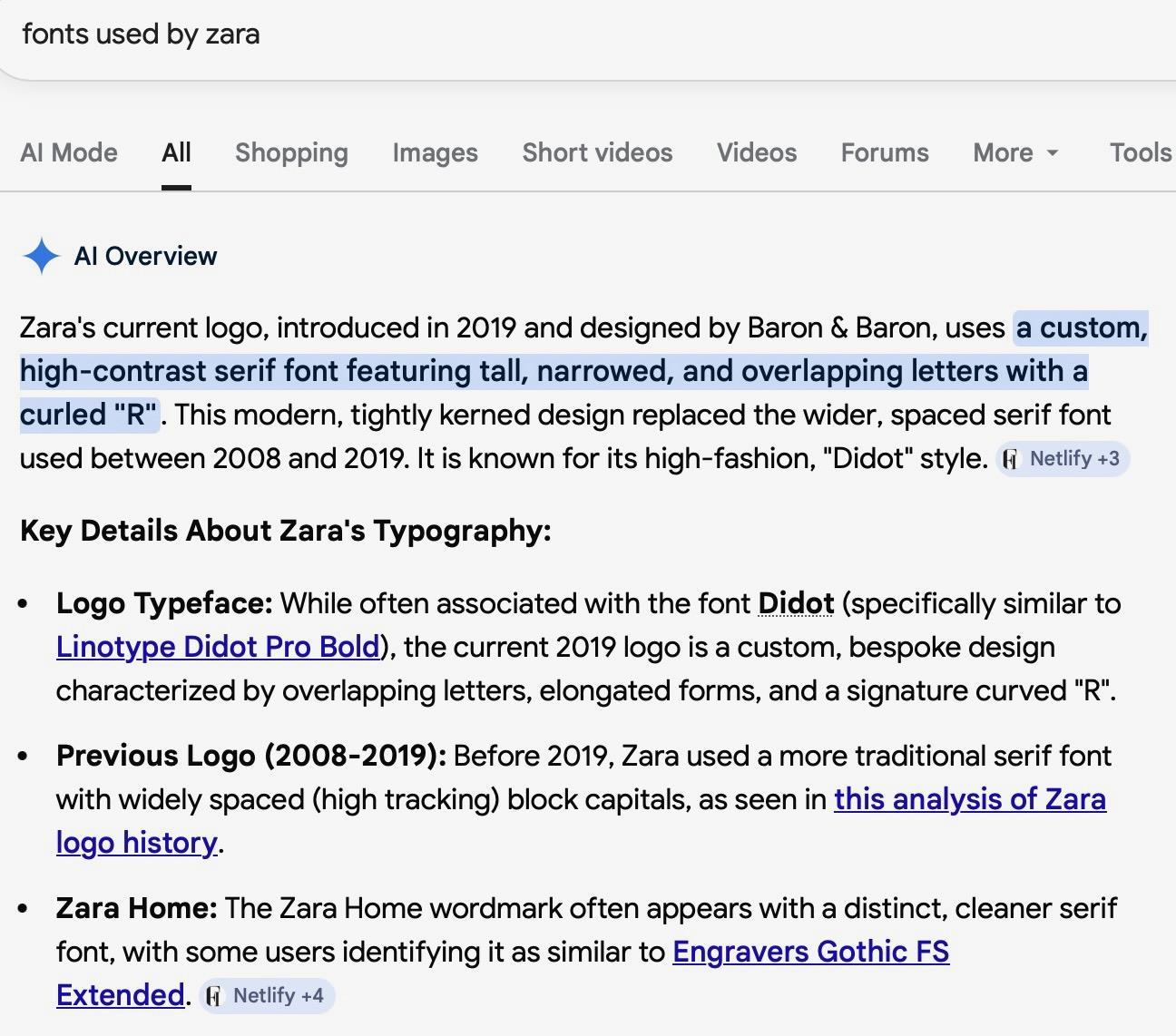This screenshot has width=1176, height=1036.
Task: Open the Tools options
Action: 1140,152
